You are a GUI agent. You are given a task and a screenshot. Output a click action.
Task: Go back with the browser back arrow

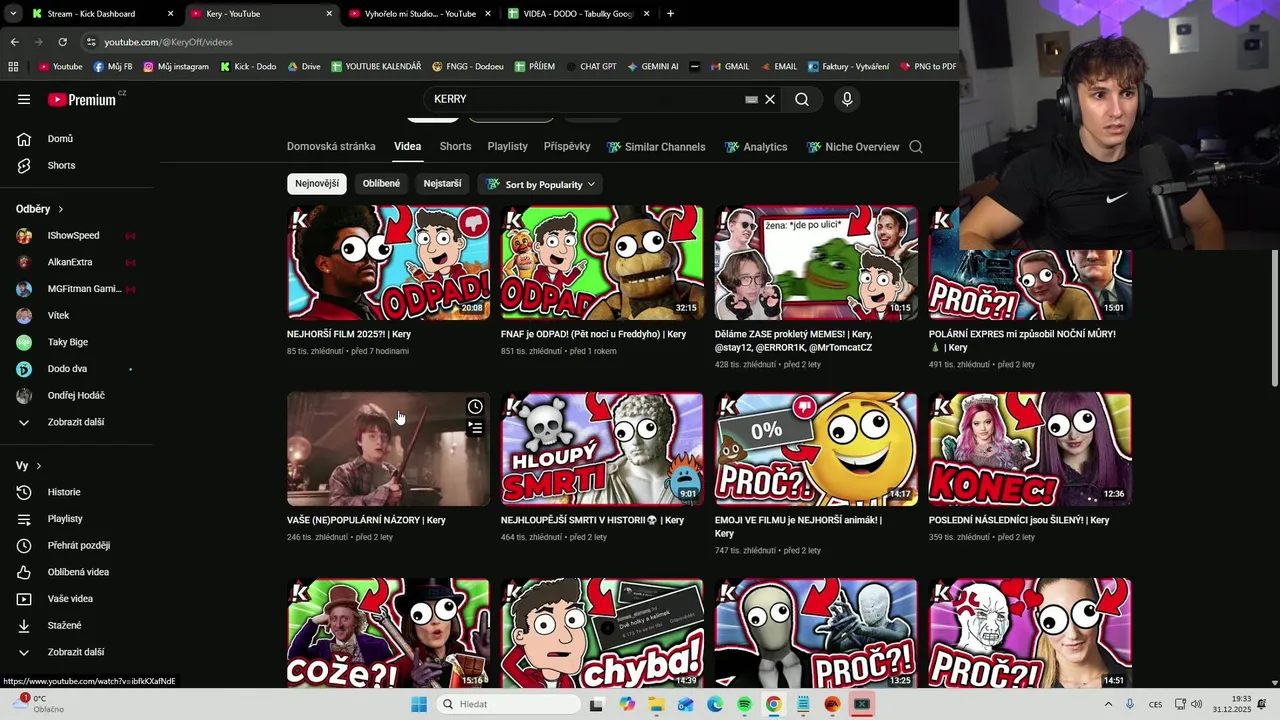coord(14,42)
